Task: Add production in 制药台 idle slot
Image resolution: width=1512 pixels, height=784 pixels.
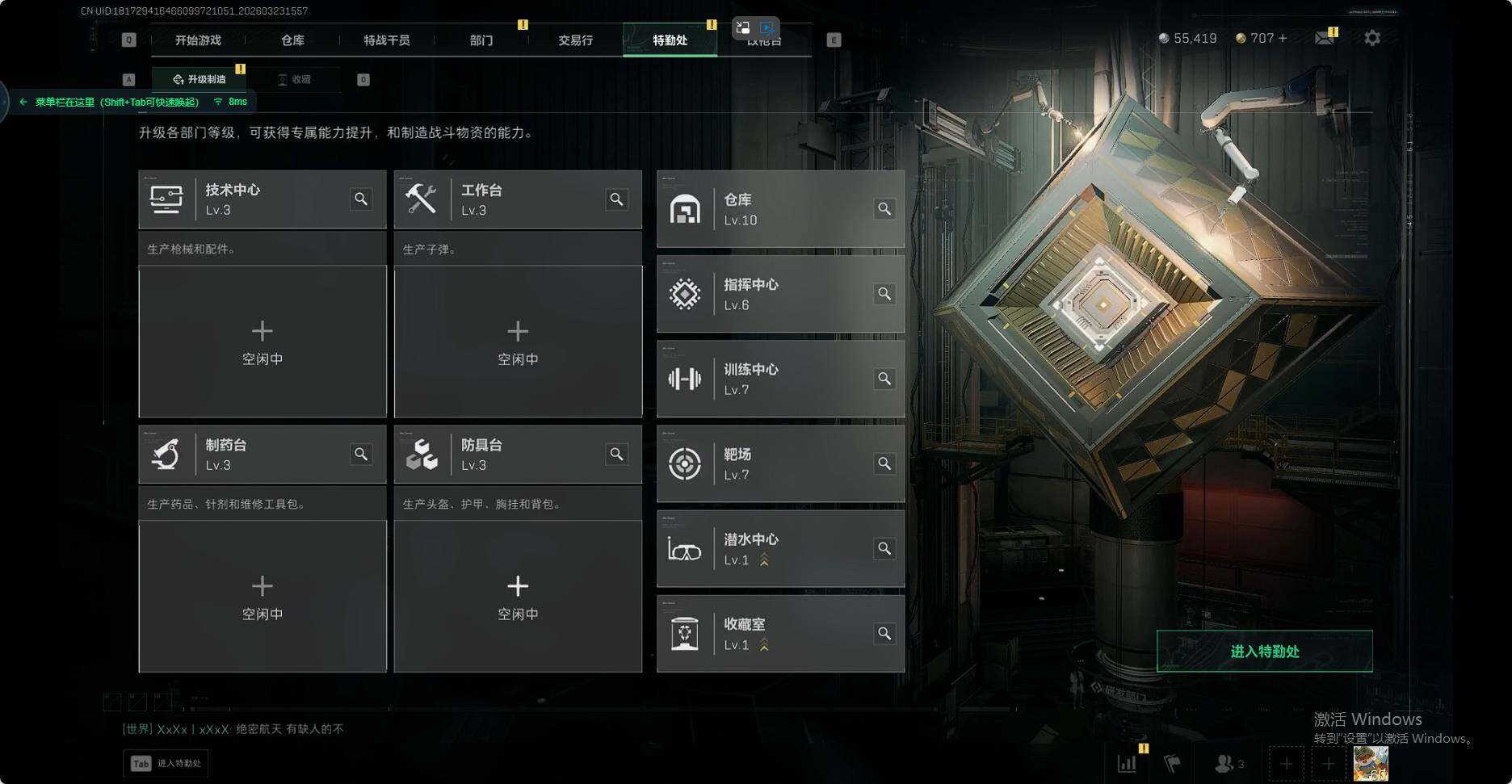Action: 262,596
